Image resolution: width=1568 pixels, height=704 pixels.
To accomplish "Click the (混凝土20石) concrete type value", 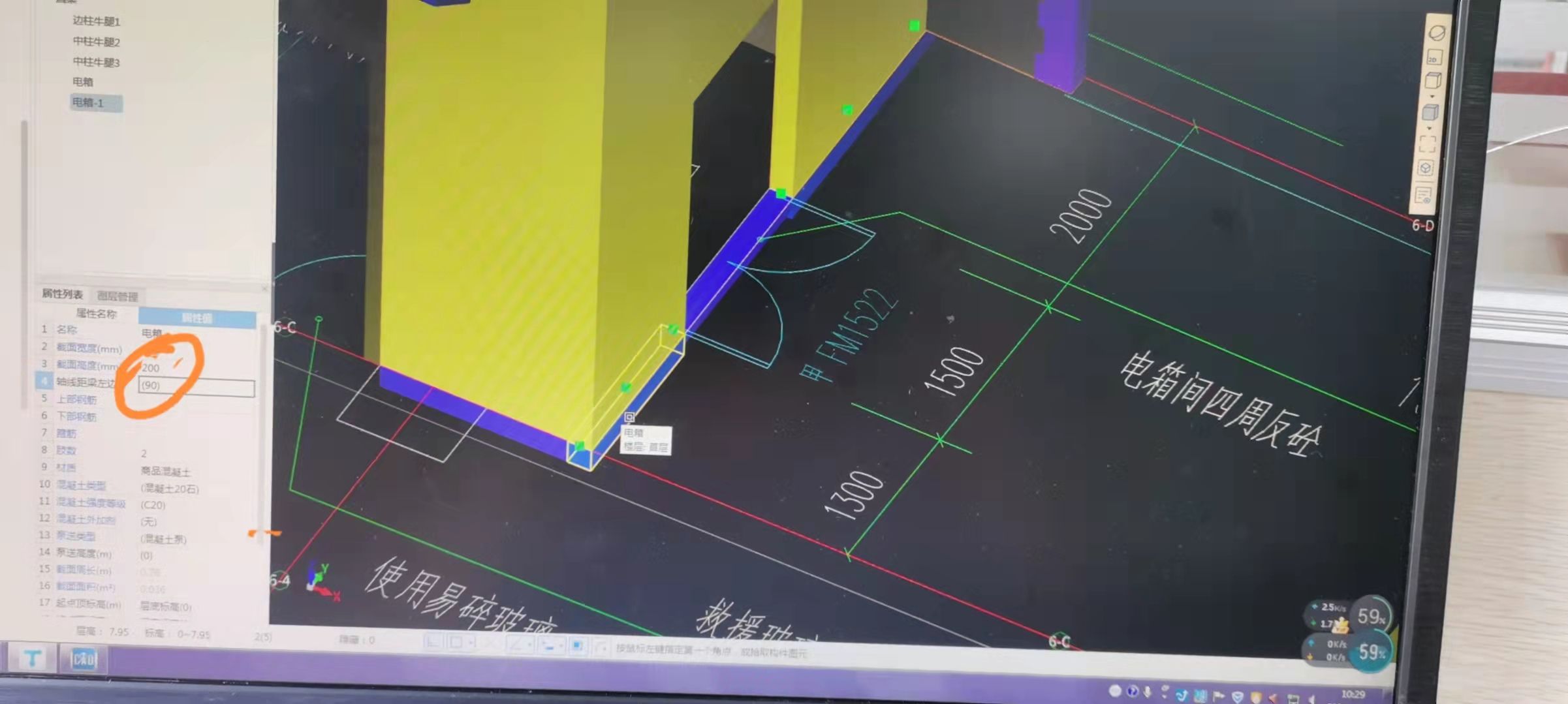I will point(169,488).
